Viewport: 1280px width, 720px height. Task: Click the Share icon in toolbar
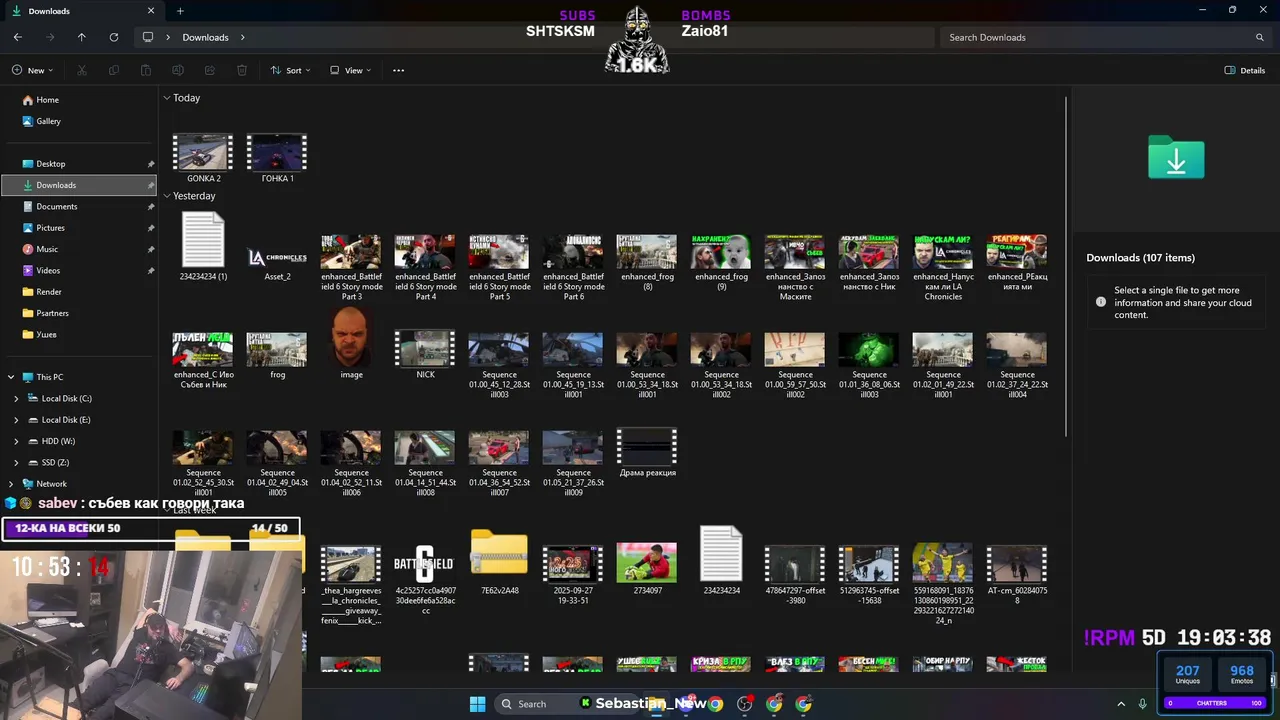[210, 70]
